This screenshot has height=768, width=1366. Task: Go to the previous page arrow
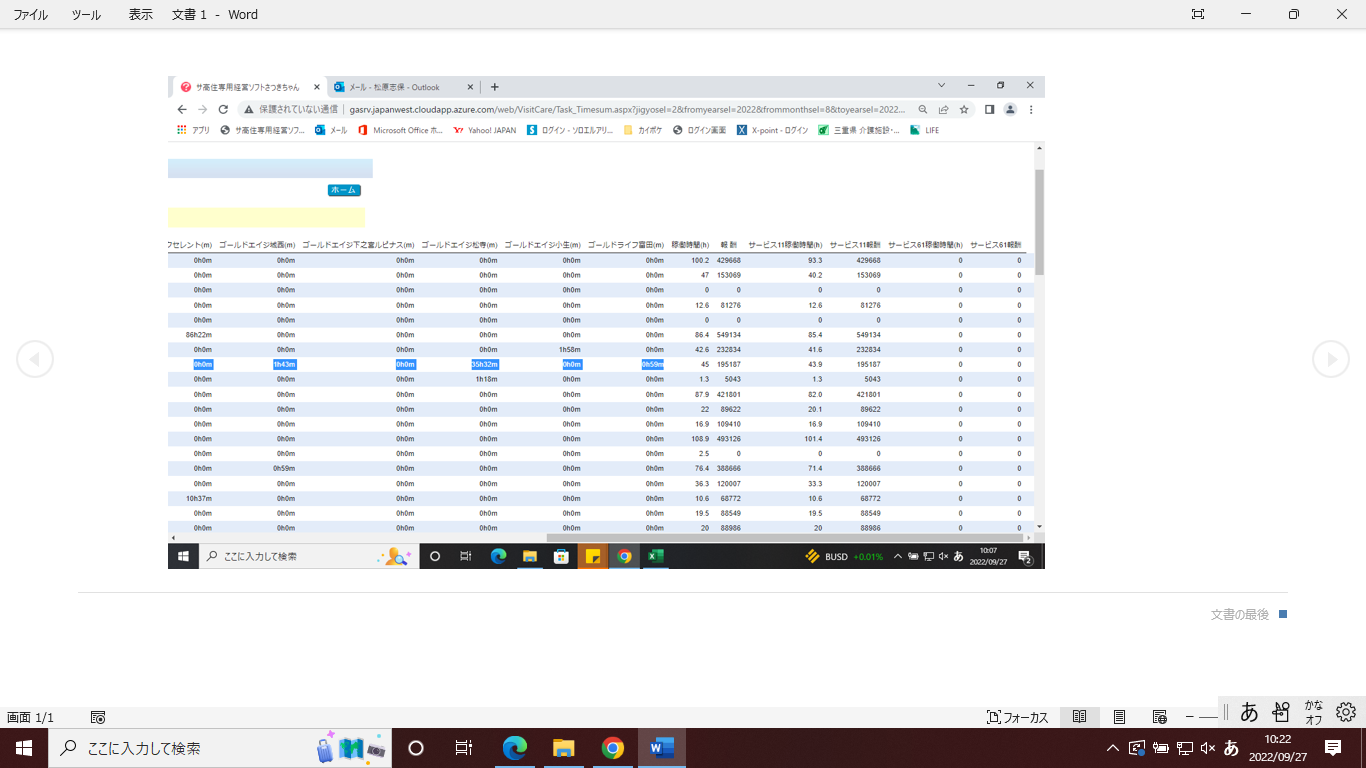tap(35, 359)
